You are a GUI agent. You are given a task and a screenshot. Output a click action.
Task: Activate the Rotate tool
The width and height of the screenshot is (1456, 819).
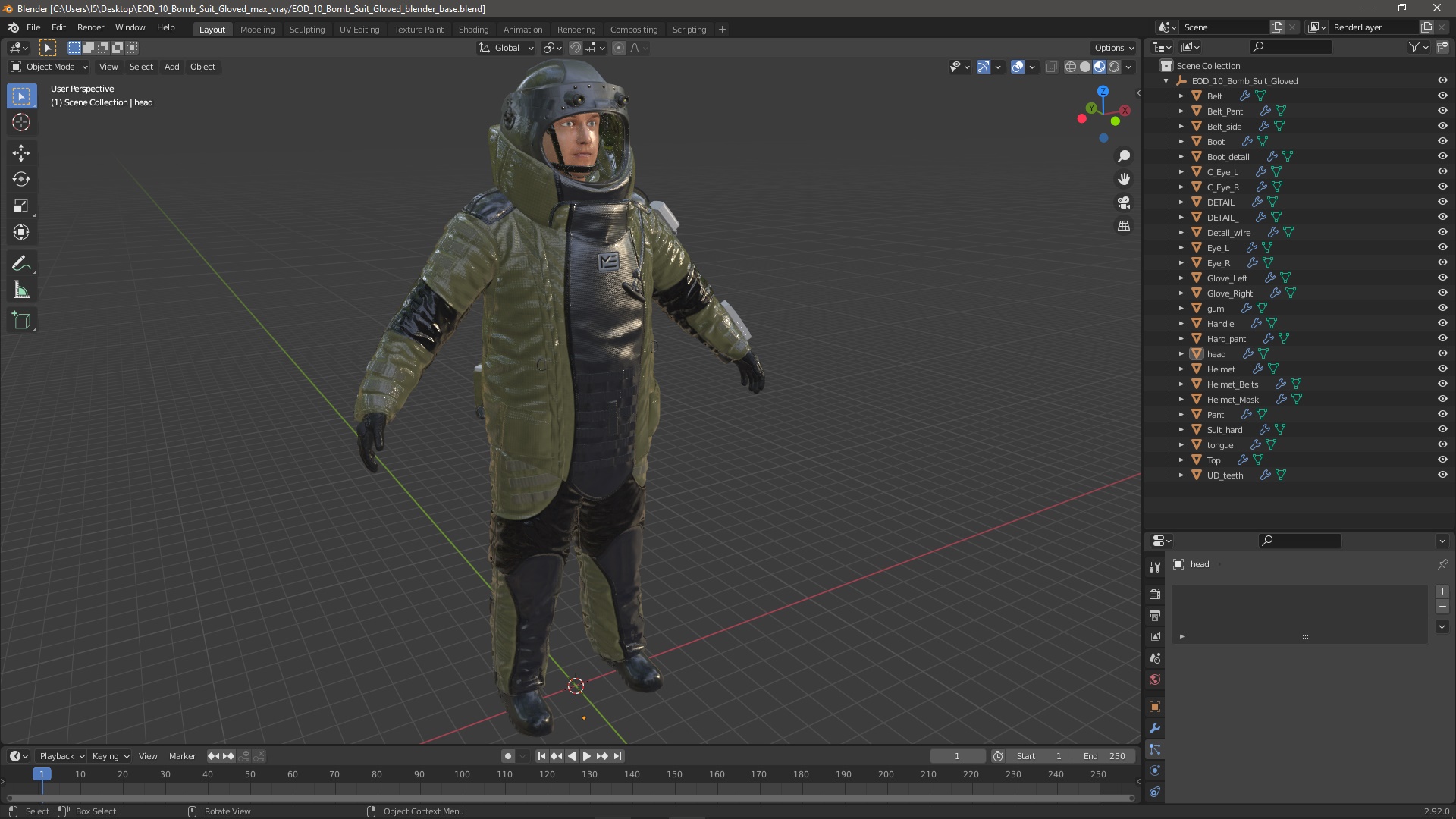[x=21, y=180]
